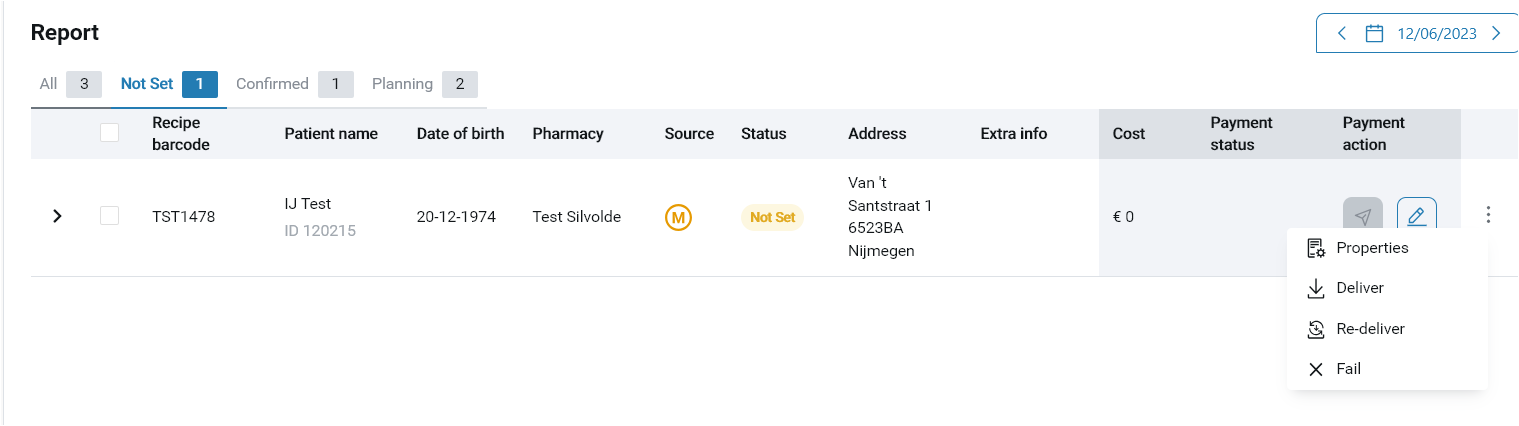Go to previous date using left arrow
Screen dimensions: 1519x426
(x=1342, y=33)
